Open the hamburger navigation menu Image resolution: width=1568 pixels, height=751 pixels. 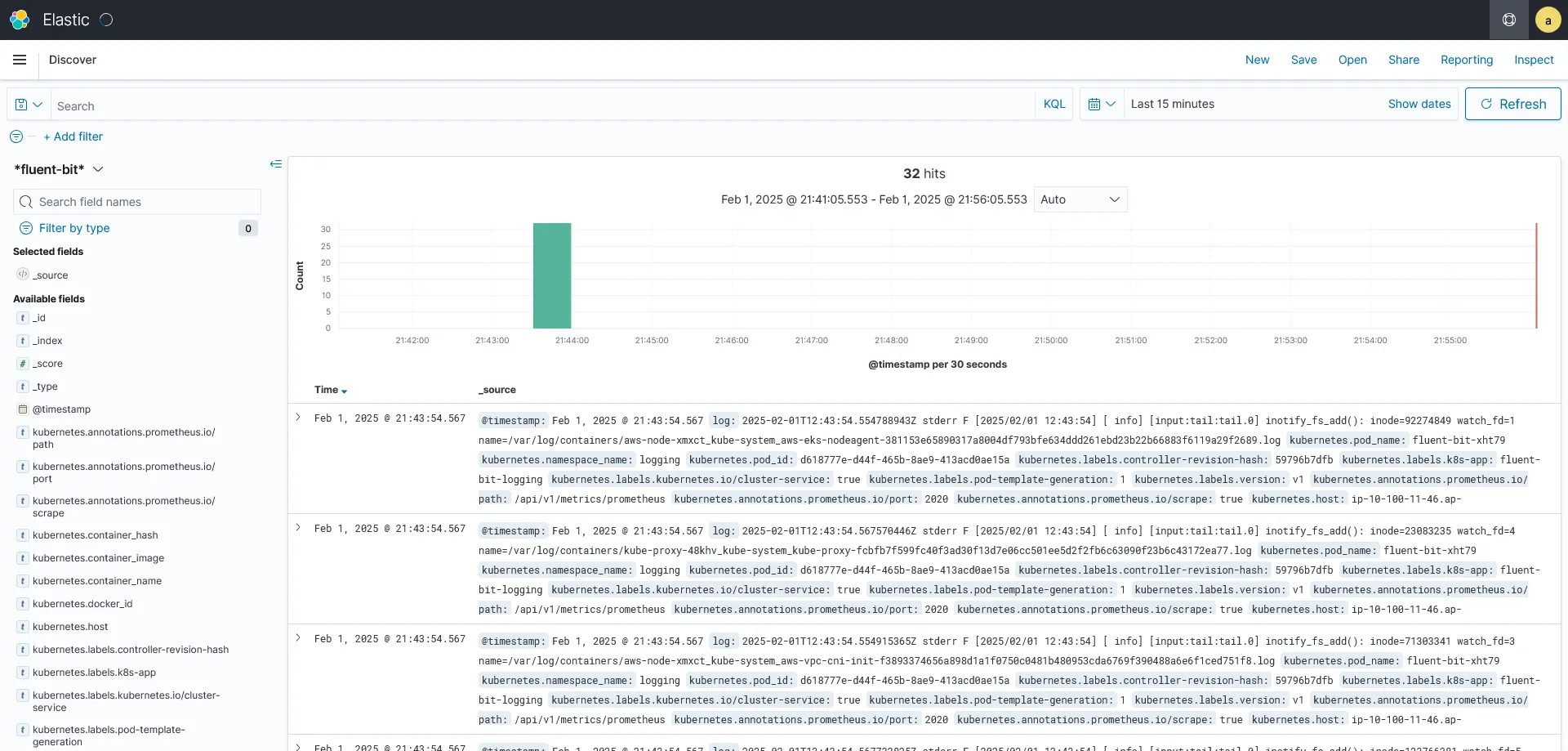pyautogui.click(x=20, y=60)
